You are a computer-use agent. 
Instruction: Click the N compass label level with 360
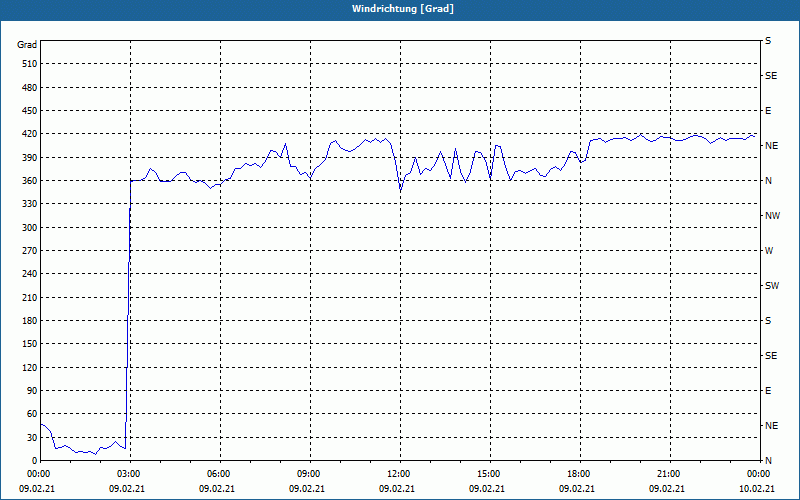[768, 181]
